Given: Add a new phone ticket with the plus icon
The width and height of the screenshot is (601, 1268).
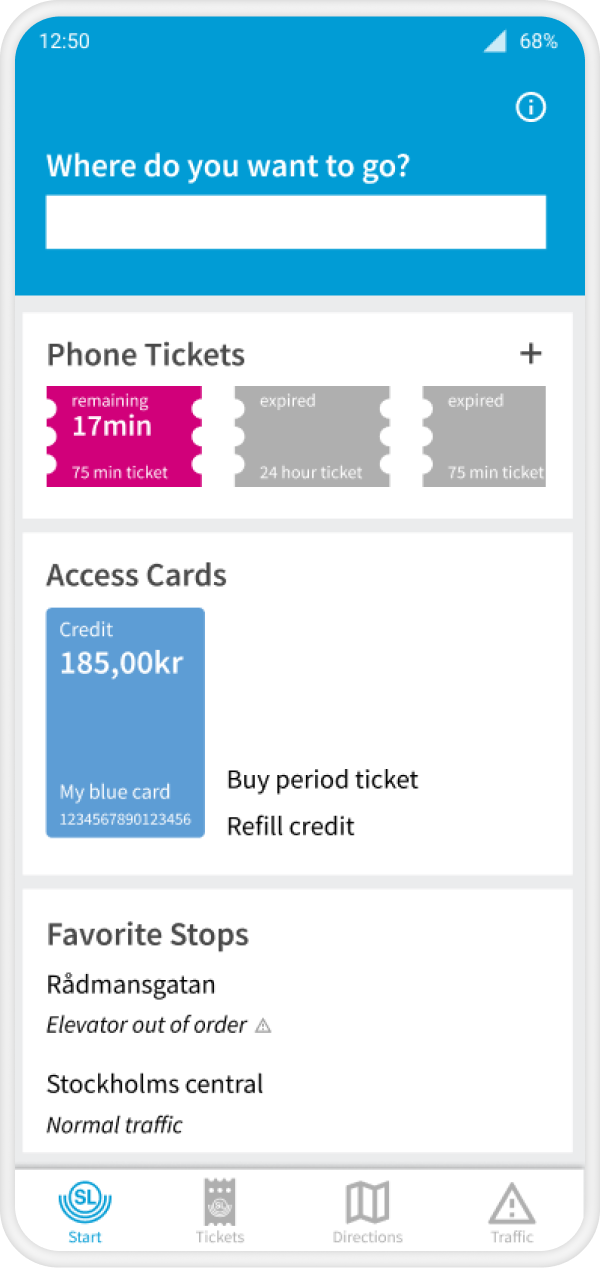Looking at the screenshot, I should 531,353.
